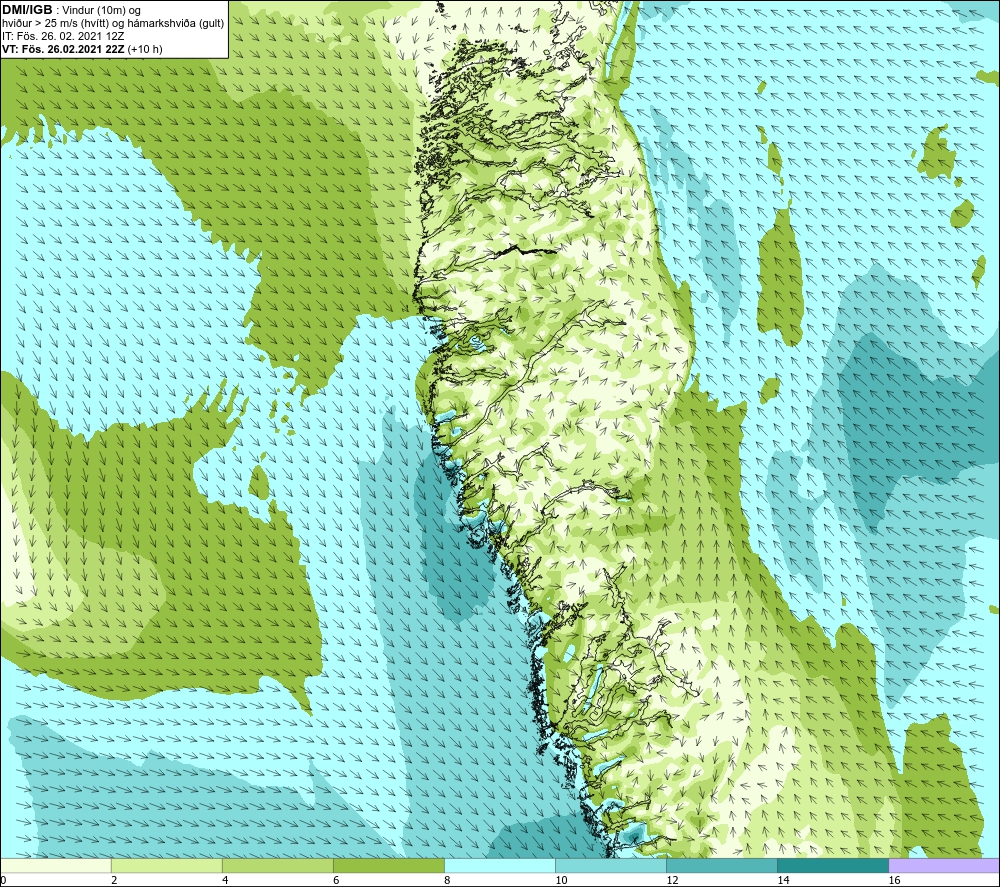Click the '4' label on the scale
The image size is (1000, 887).
[x=225, y=880]
